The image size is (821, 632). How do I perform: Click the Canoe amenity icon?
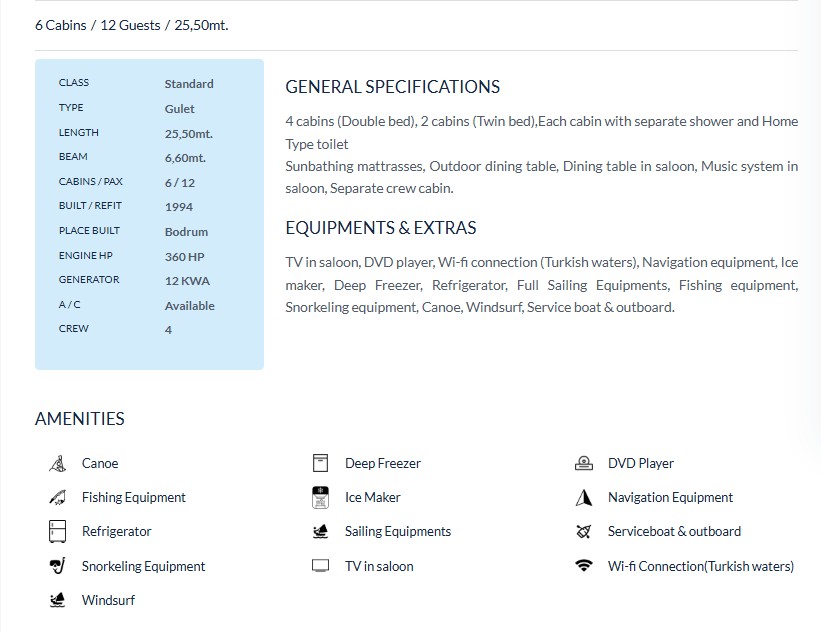[57, 464]
